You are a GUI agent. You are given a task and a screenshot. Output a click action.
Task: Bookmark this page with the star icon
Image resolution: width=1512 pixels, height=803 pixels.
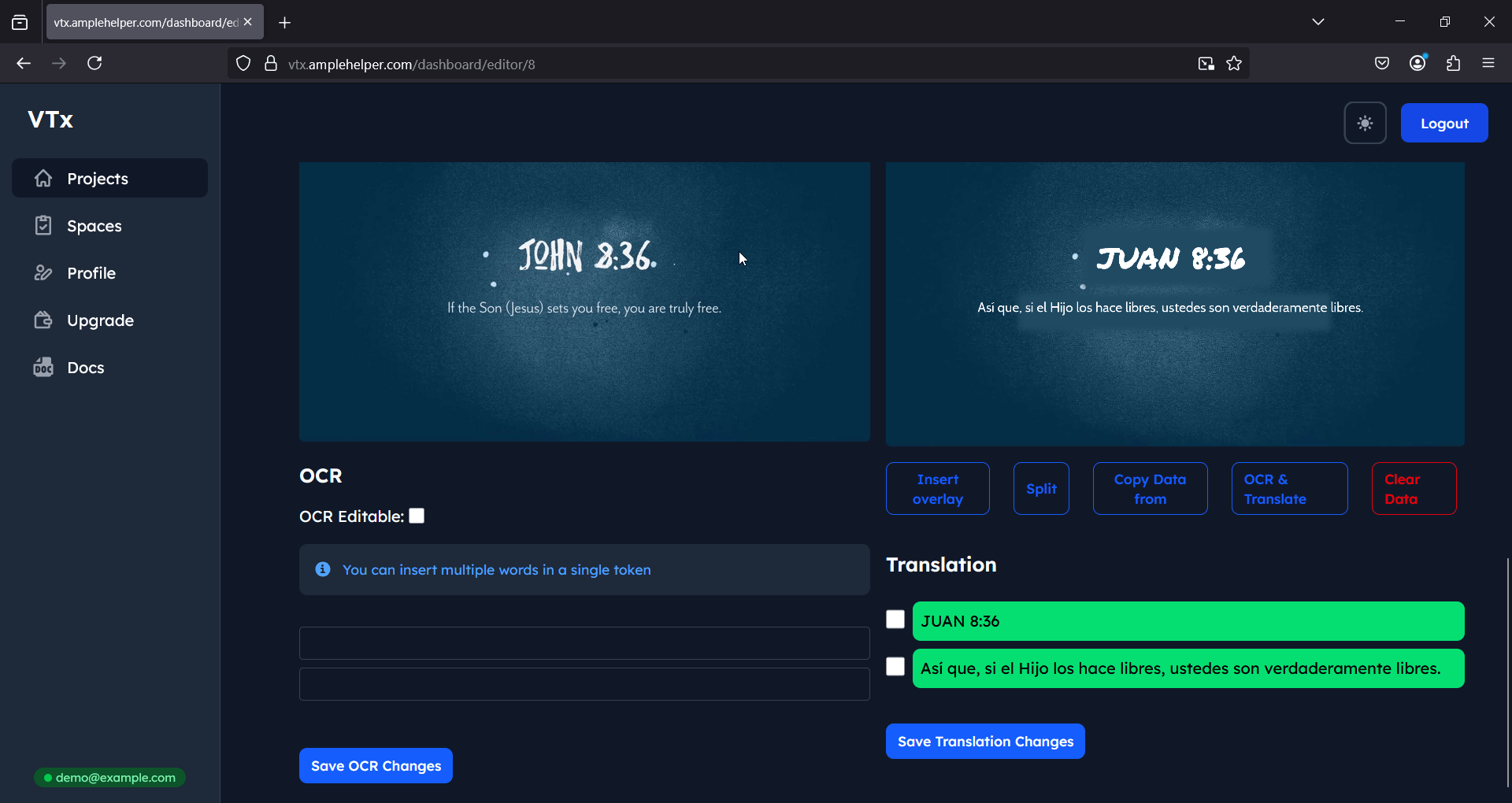click(x=1234, y=64)
